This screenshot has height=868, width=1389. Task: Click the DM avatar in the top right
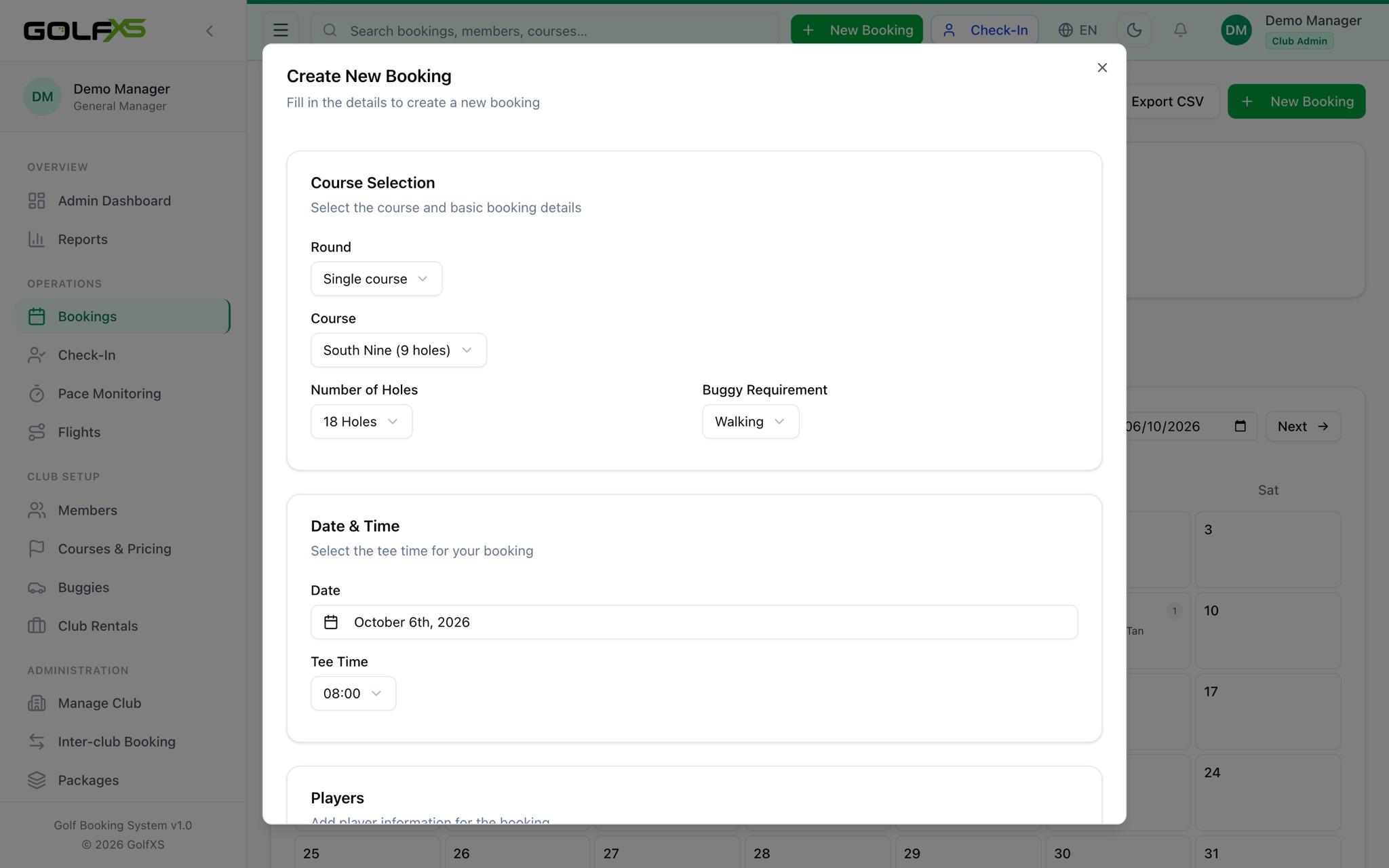pyautogui.click(x=1236, y=31)
